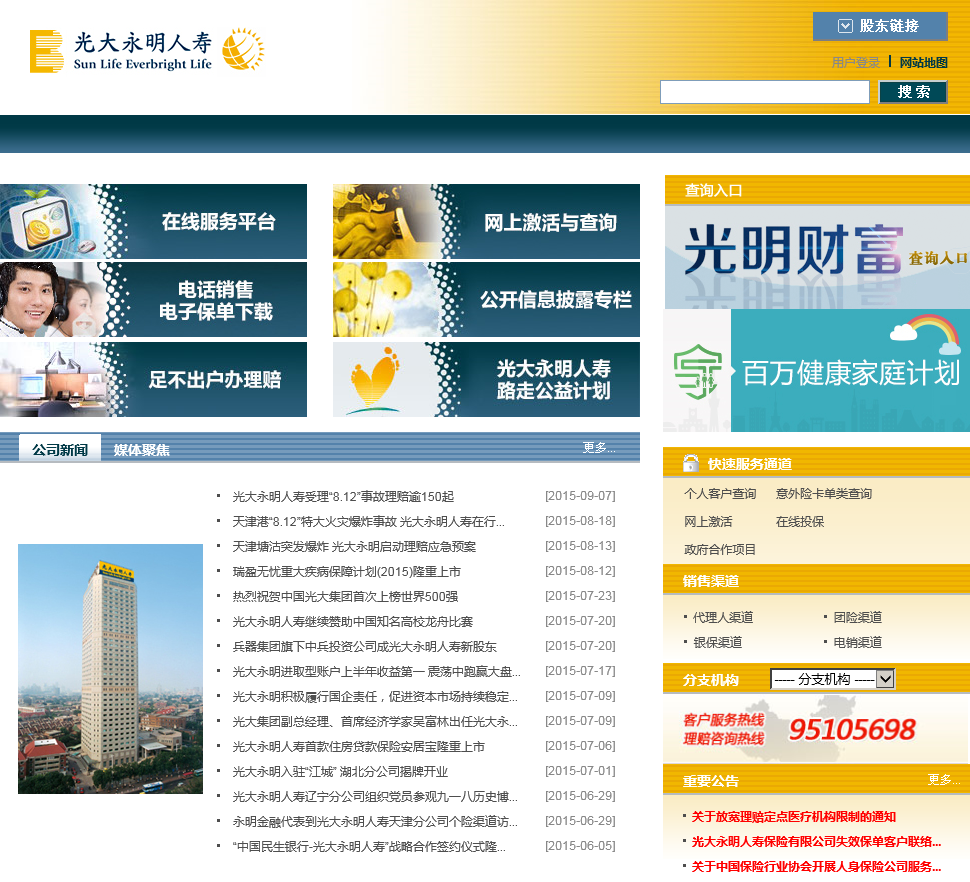This screenshot has height=882, width=970.
Task: Open the 电销渠道 sales channel
Action: (857, 643)
